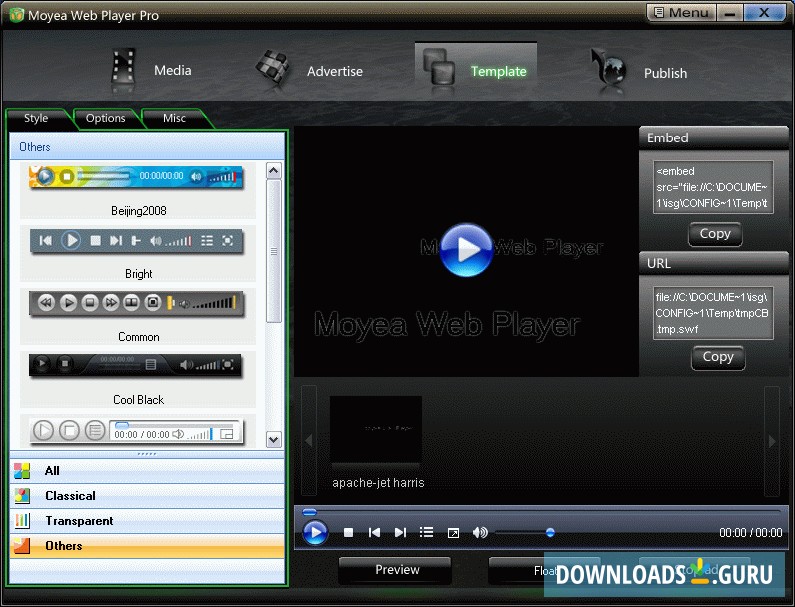
Task: Click the Moyea app icon in title bar
Action: [x=16, y=15]
